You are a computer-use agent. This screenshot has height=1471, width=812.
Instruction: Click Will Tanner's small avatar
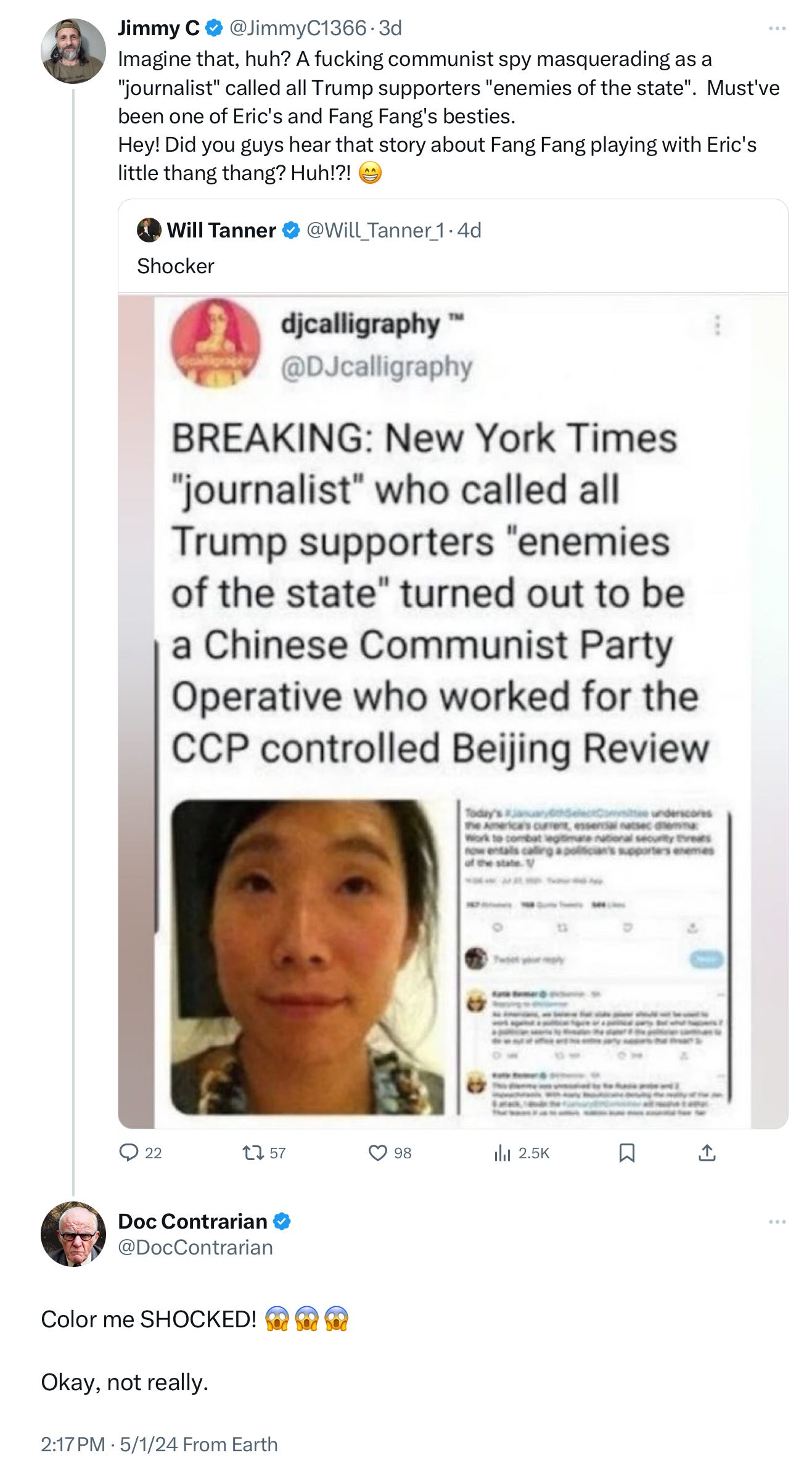[x=149, y=230]
